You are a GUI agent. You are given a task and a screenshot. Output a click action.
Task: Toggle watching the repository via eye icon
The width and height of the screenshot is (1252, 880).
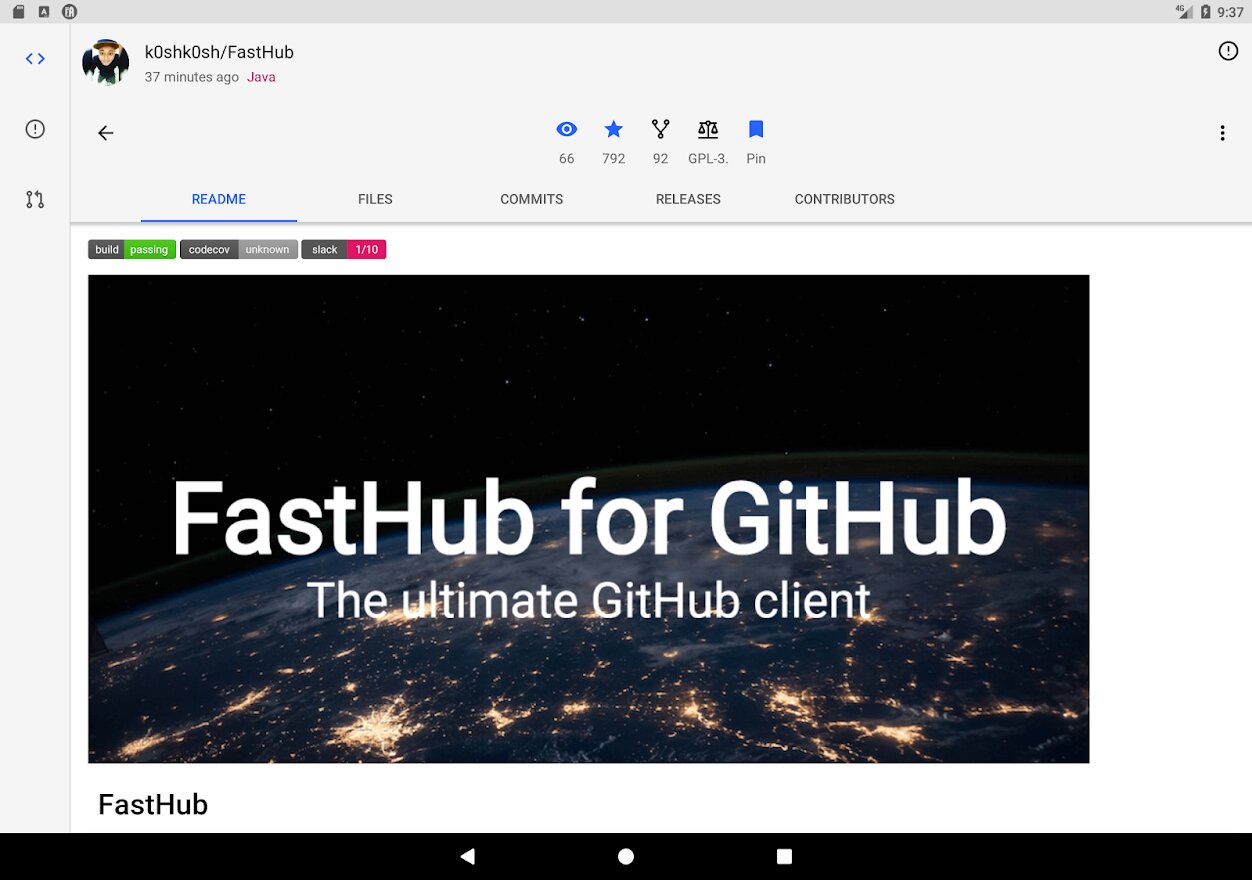coord(567,129)
